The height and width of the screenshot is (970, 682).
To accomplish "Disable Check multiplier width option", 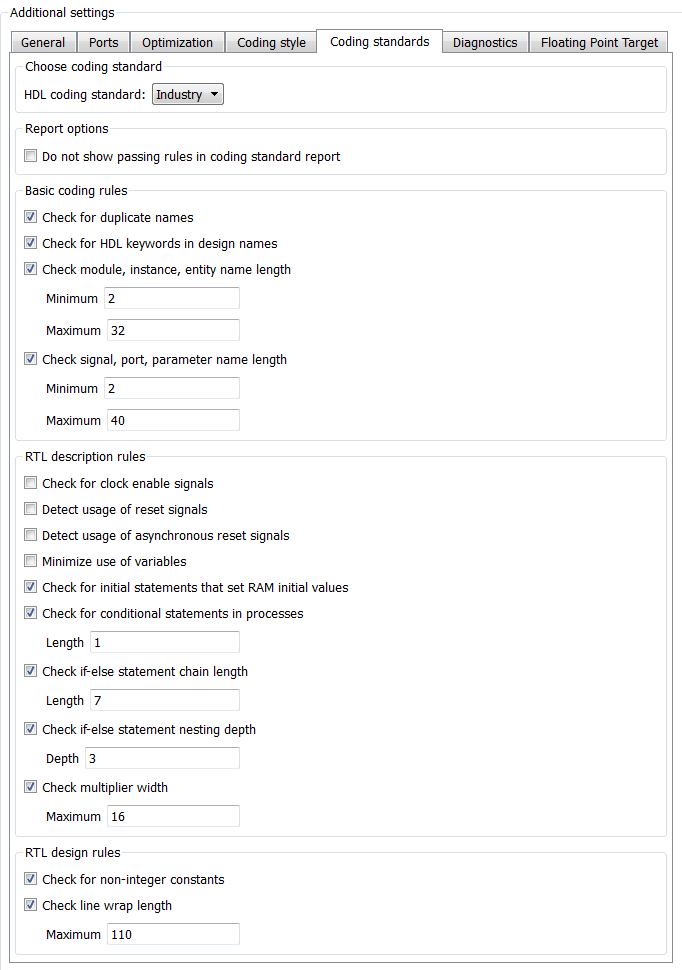I will (x=32, y=788).
